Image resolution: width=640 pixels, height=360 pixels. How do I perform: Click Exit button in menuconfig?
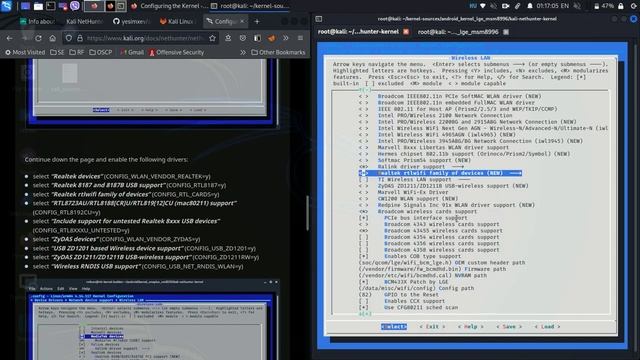pos(432,327)
